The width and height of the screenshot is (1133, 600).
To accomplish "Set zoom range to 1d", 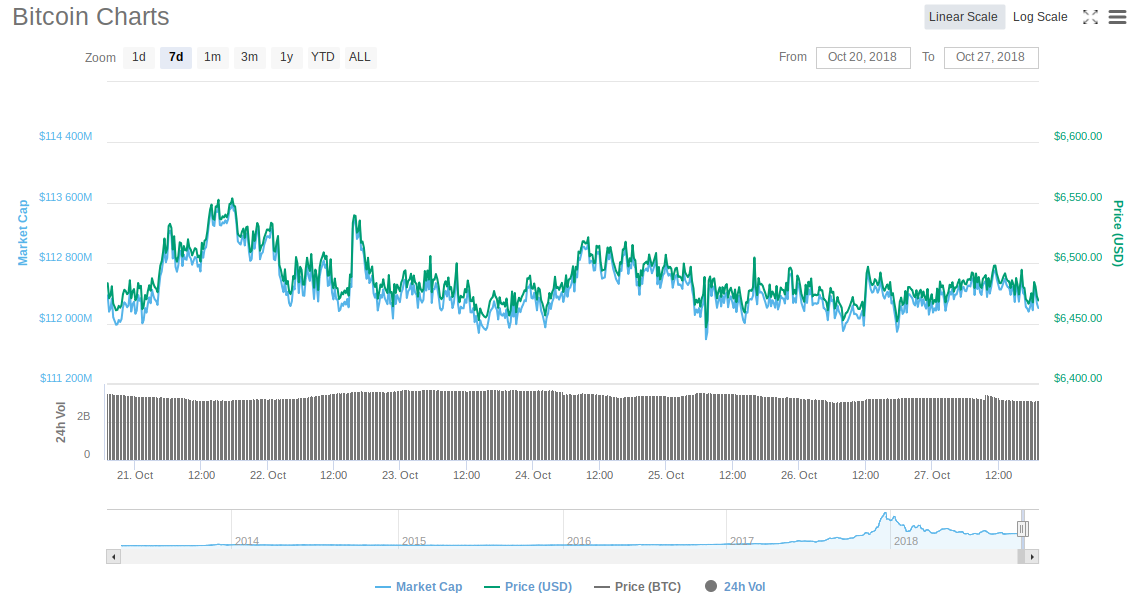I will click(x=139, y=57).
